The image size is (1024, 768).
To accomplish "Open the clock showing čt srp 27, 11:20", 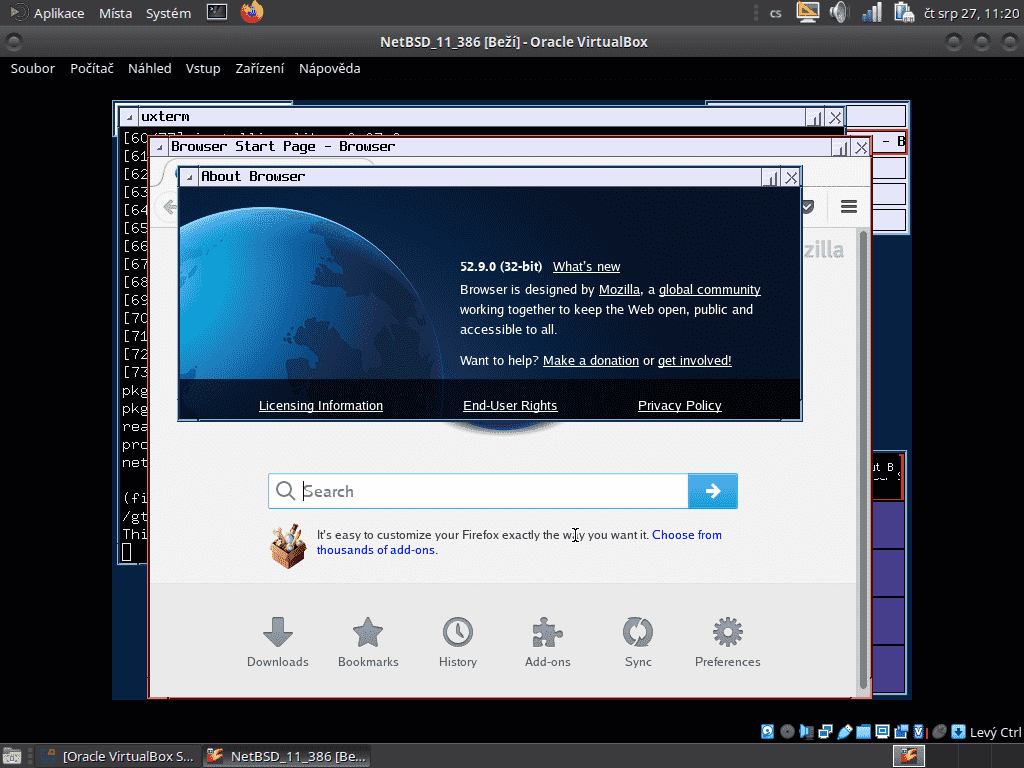I will pyautogui.click(x=971, y=13).
